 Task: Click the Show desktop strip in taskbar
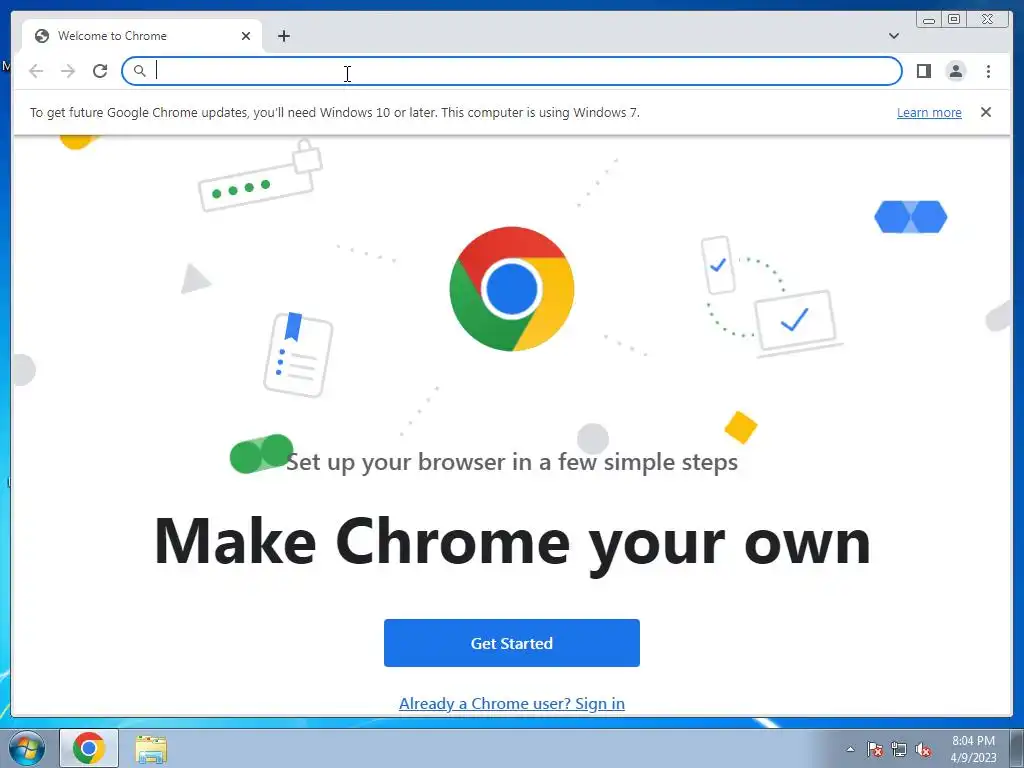point(1017,748)
